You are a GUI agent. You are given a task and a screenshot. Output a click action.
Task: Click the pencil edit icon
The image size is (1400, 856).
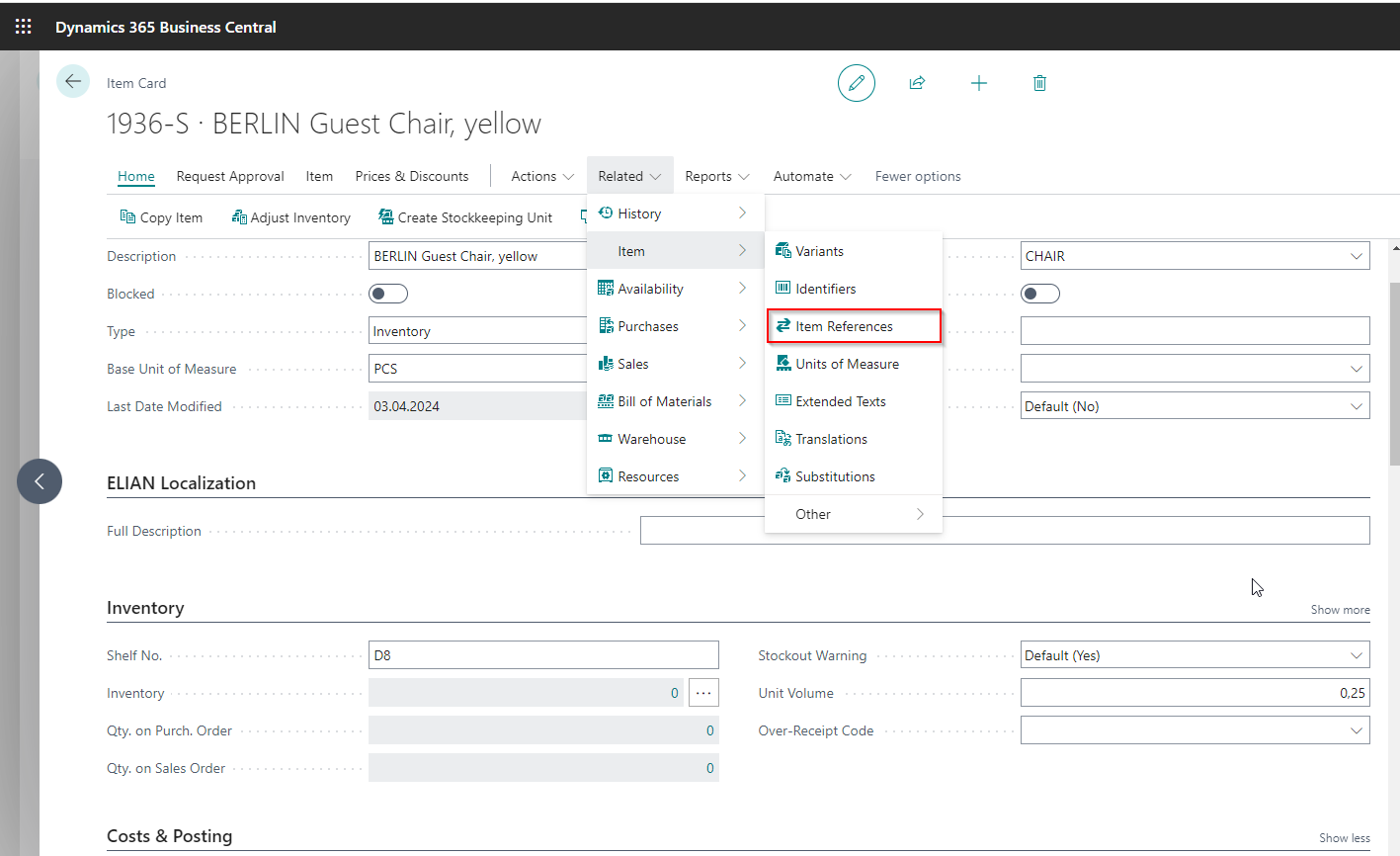coord(857,83)
